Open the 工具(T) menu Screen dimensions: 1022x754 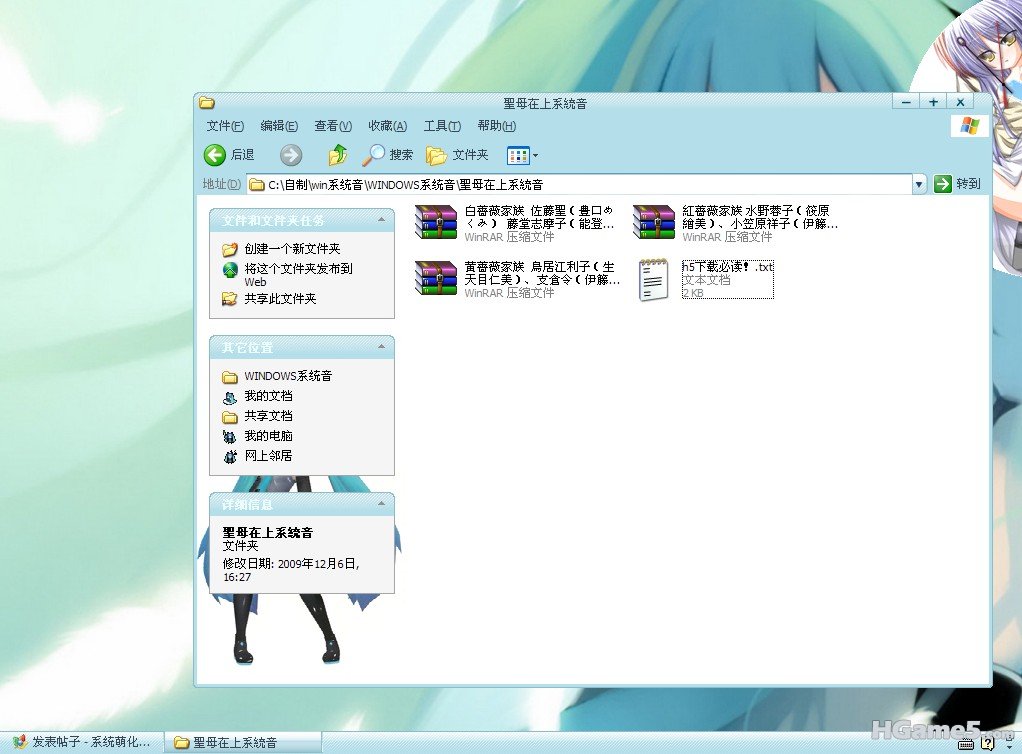(442, 126)
